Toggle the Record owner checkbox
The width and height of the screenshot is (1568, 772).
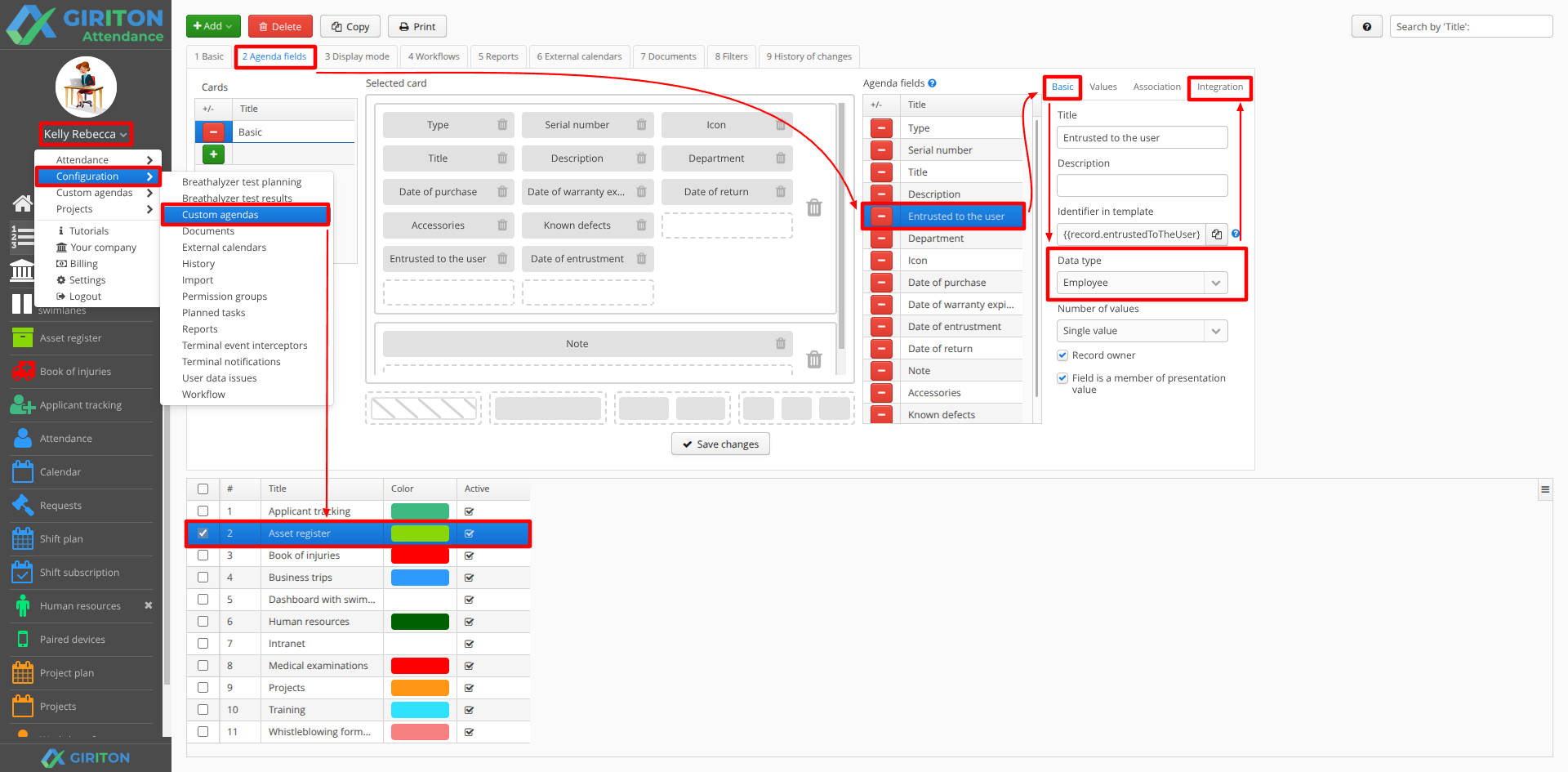pyautogui.click(x=1062, y=355)
